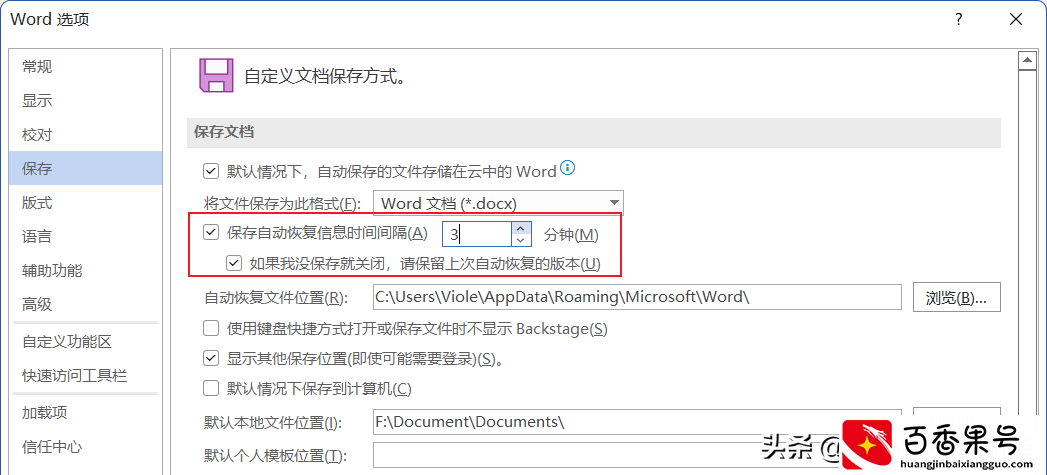Viewport: 1047px width, 475px height.
Task: Toggle 保存自动恢复信息时间间隔 checkbox
Action: click(211, 232)
